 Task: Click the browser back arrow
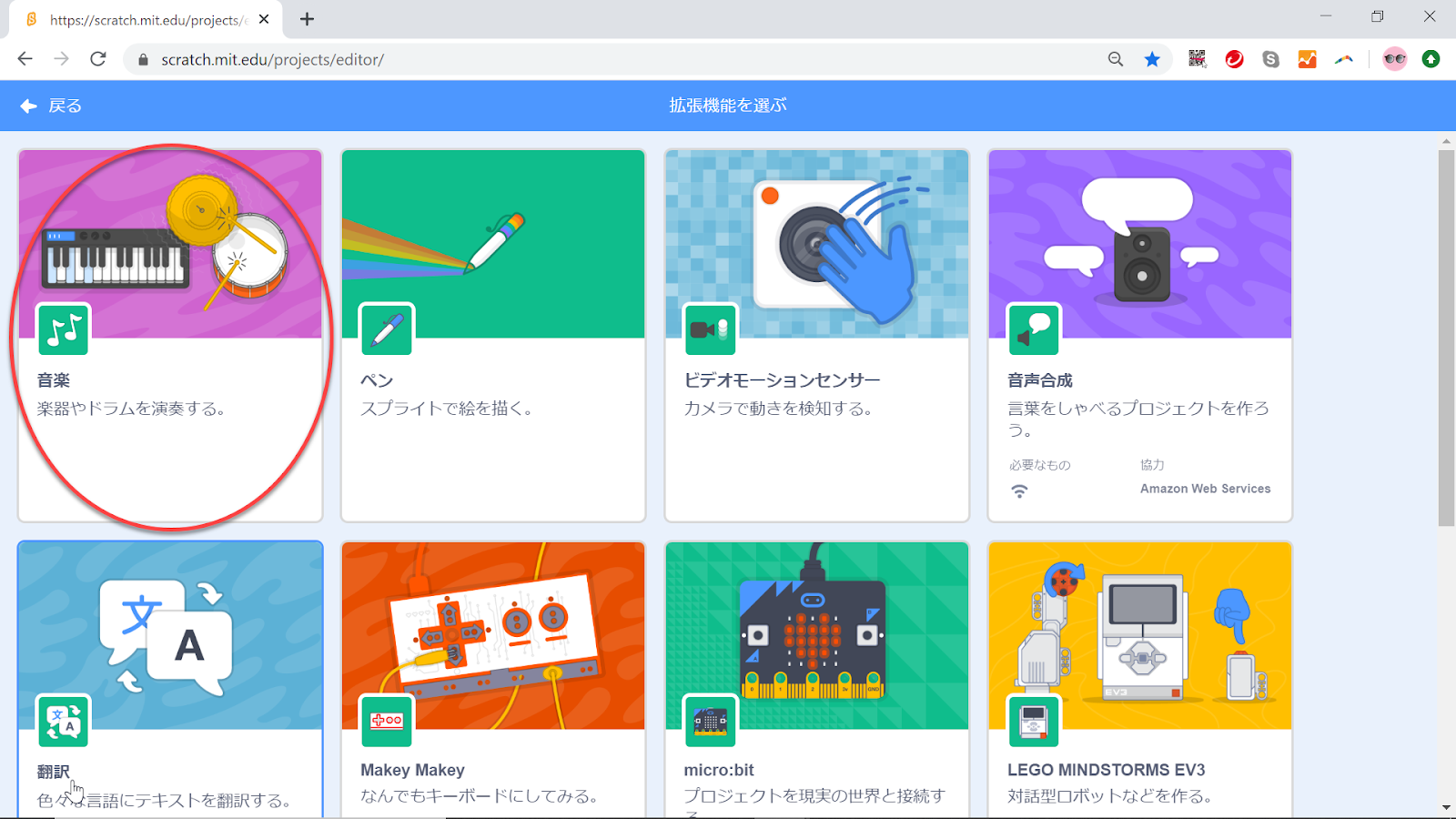click(x=25, y=59)
